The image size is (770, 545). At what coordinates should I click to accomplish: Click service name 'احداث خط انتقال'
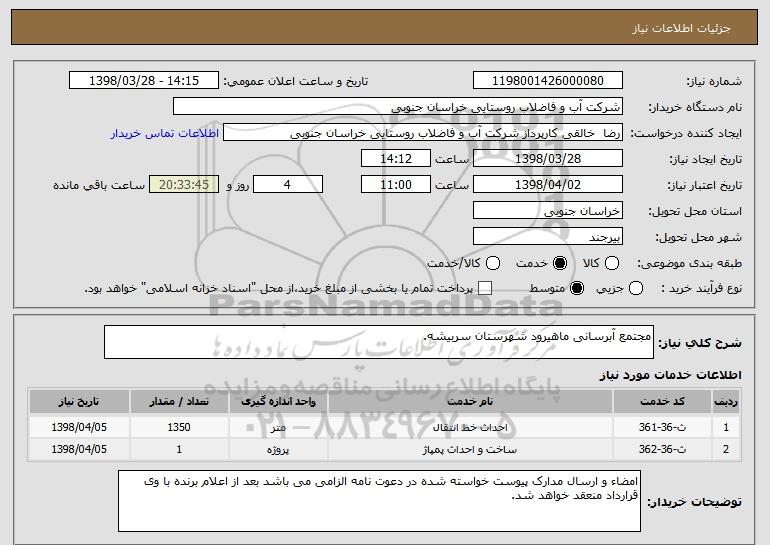470,427
